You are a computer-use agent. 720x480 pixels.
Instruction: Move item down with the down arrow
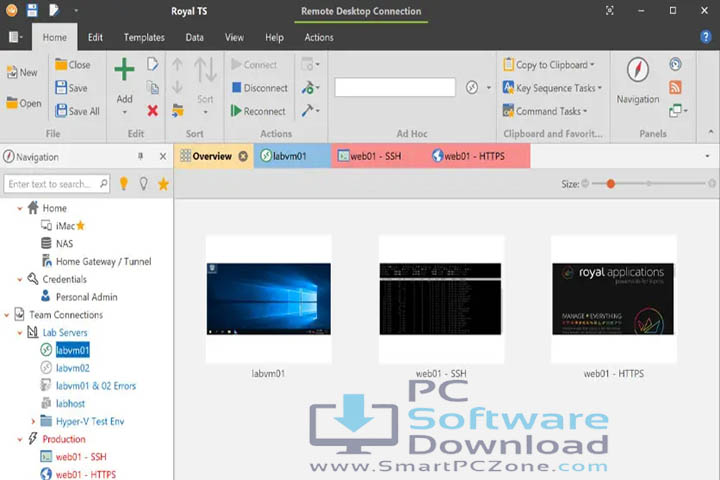click(177, 87)
